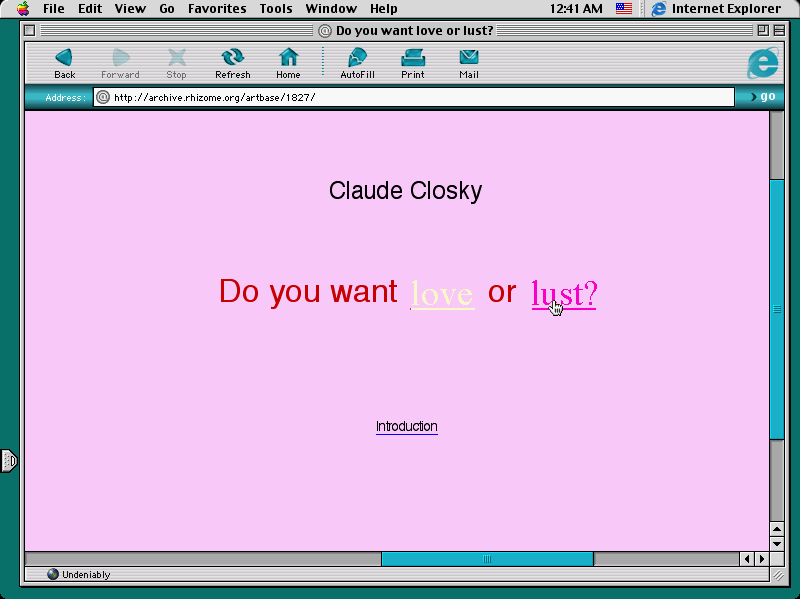This screenshot has height=600, width=800.
Task: Open the Introduction link
Action: [407, 427]
